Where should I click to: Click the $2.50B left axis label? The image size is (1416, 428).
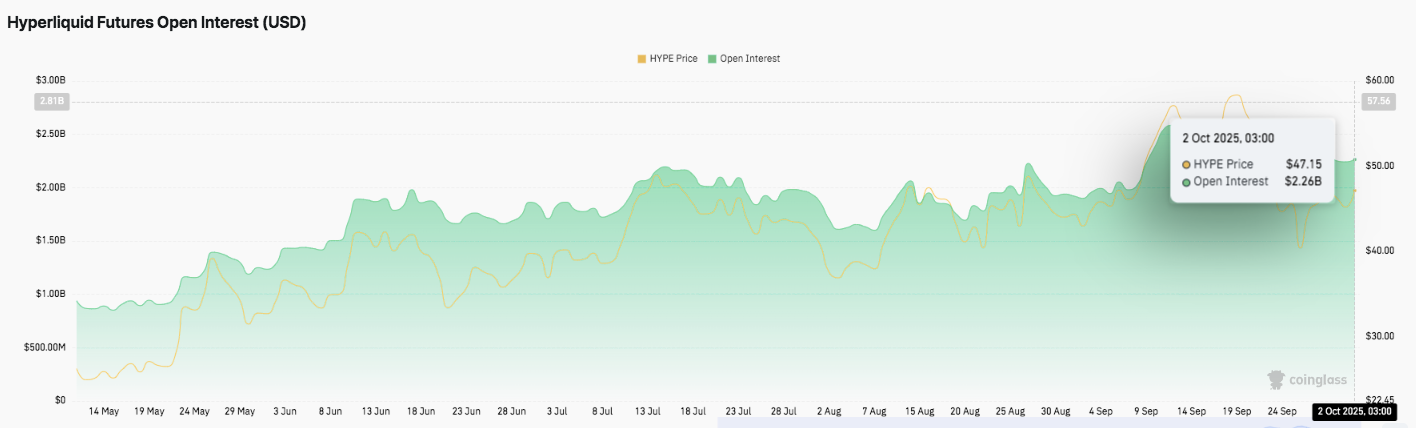pos(51,134)
